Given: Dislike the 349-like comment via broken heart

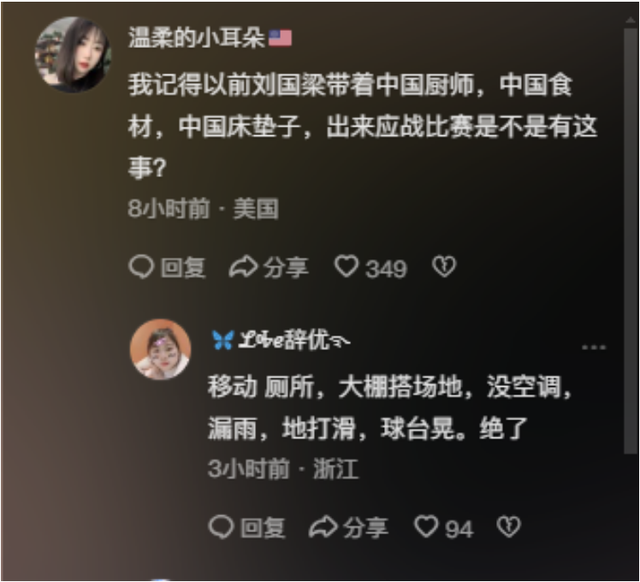Looking at the screenshot, I should tap(444, 267).
